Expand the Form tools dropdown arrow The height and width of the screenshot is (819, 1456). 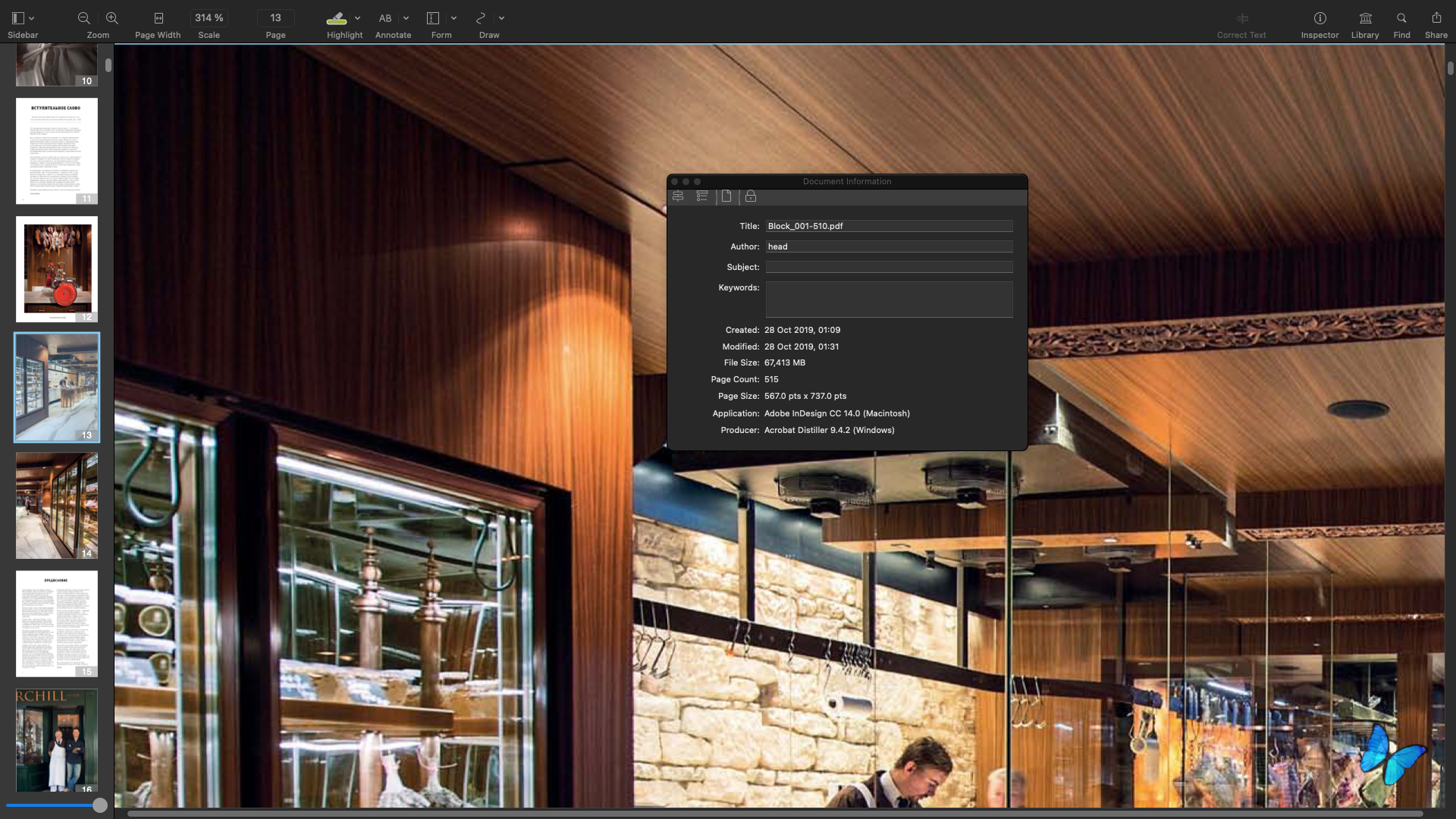[453, 18]
